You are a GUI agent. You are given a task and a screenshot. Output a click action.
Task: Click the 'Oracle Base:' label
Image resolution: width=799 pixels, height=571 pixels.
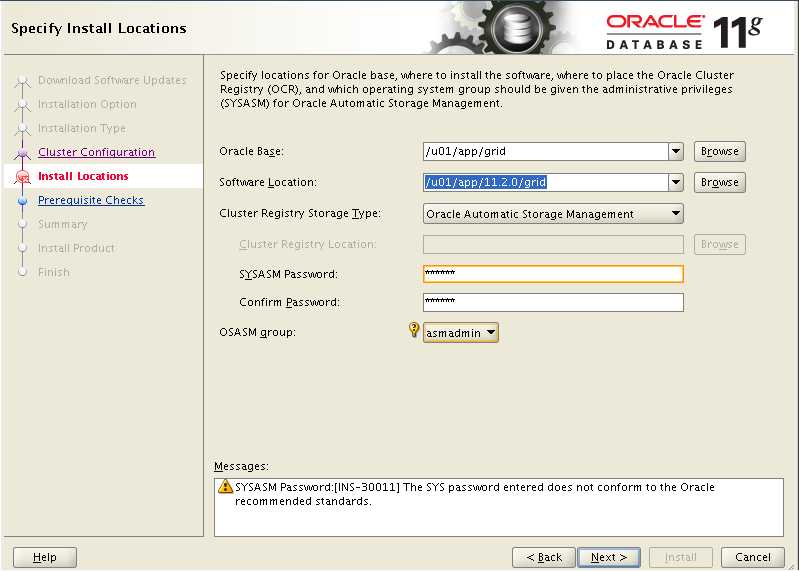251,151
